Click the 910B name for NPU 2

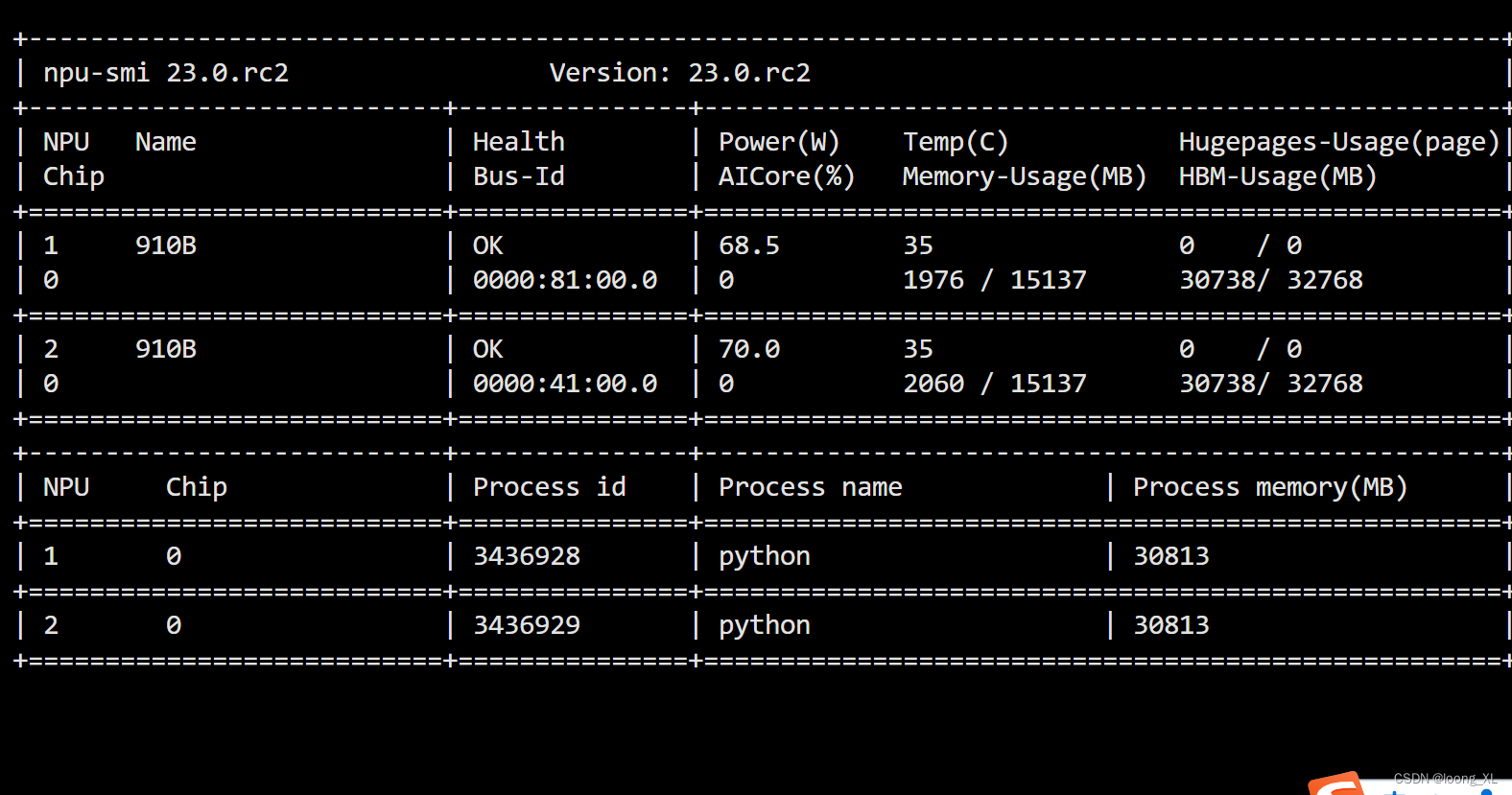pos(166,349)
